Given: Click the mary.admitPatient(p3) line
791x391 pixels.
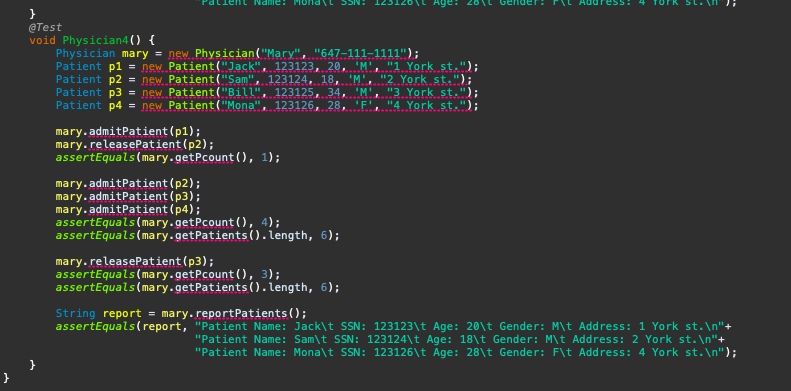Looking at the screenshot, I should [128, 197].
